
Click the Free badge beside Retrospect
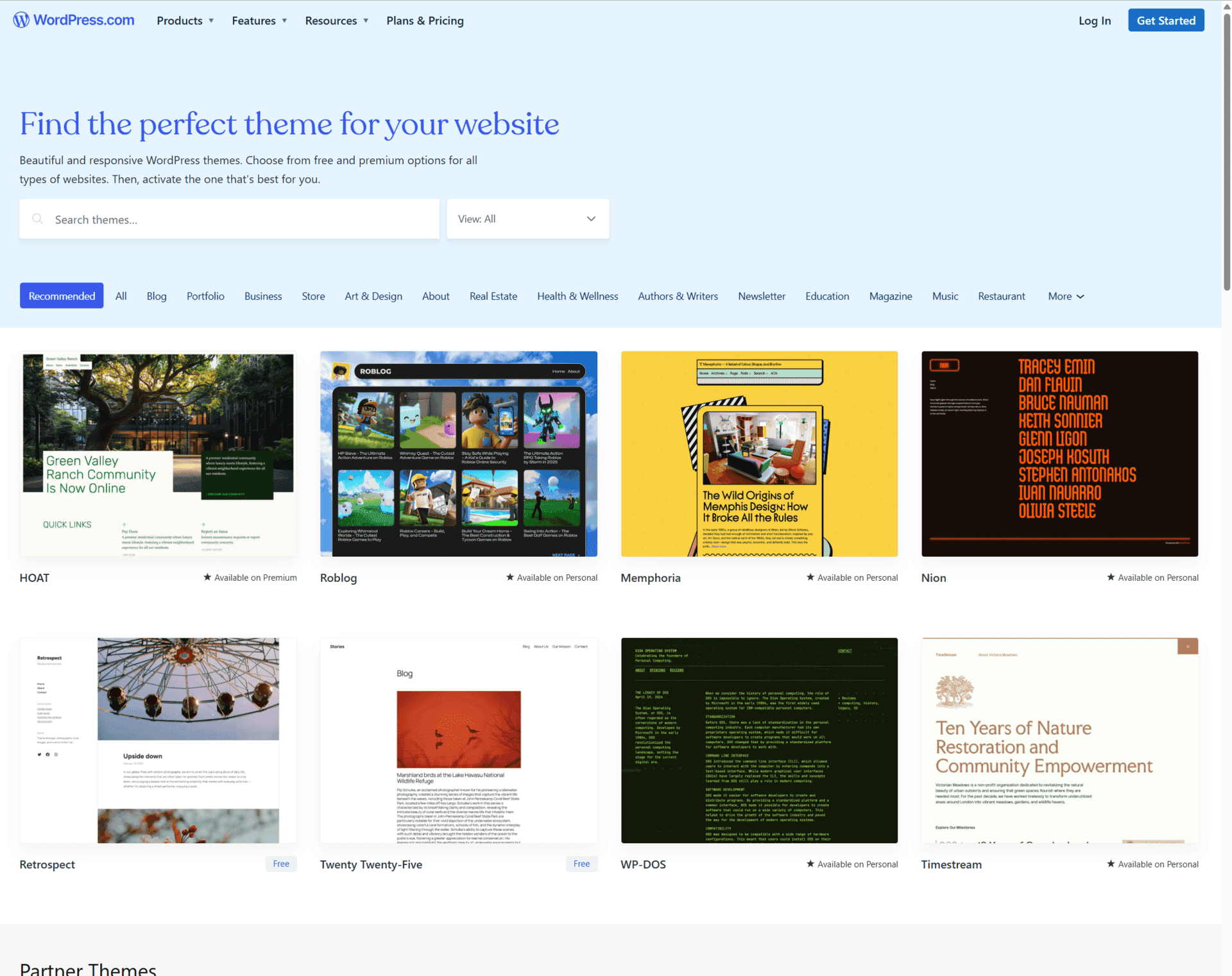tap(281, 864)
